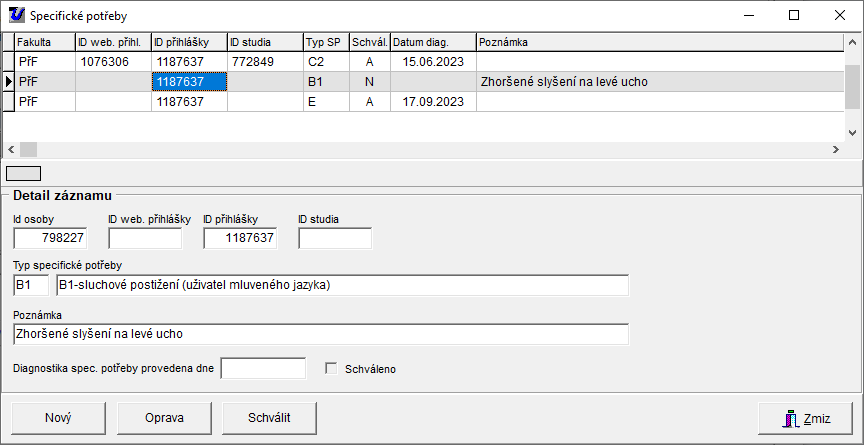Click the Zmiz exit door button
864x445 pixels.
[x=805, y=418]
